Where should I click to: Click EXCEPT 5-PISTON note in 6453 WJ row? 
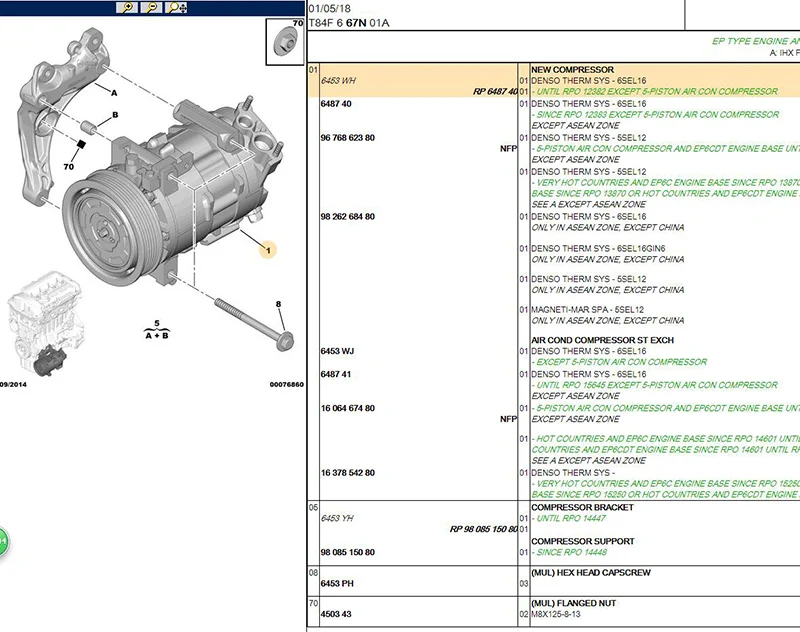tap(619, 362)
